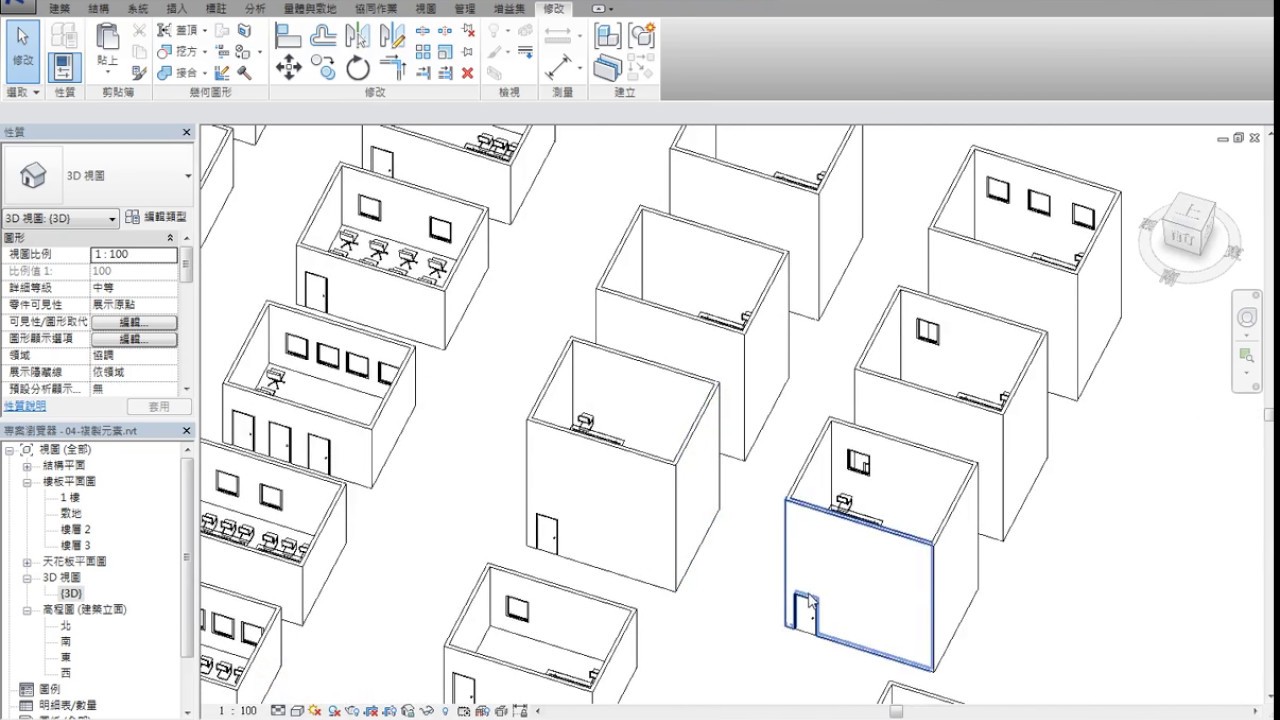
Task: Select the Move tool
Action: pyautogui.click(x=289, y=67)
